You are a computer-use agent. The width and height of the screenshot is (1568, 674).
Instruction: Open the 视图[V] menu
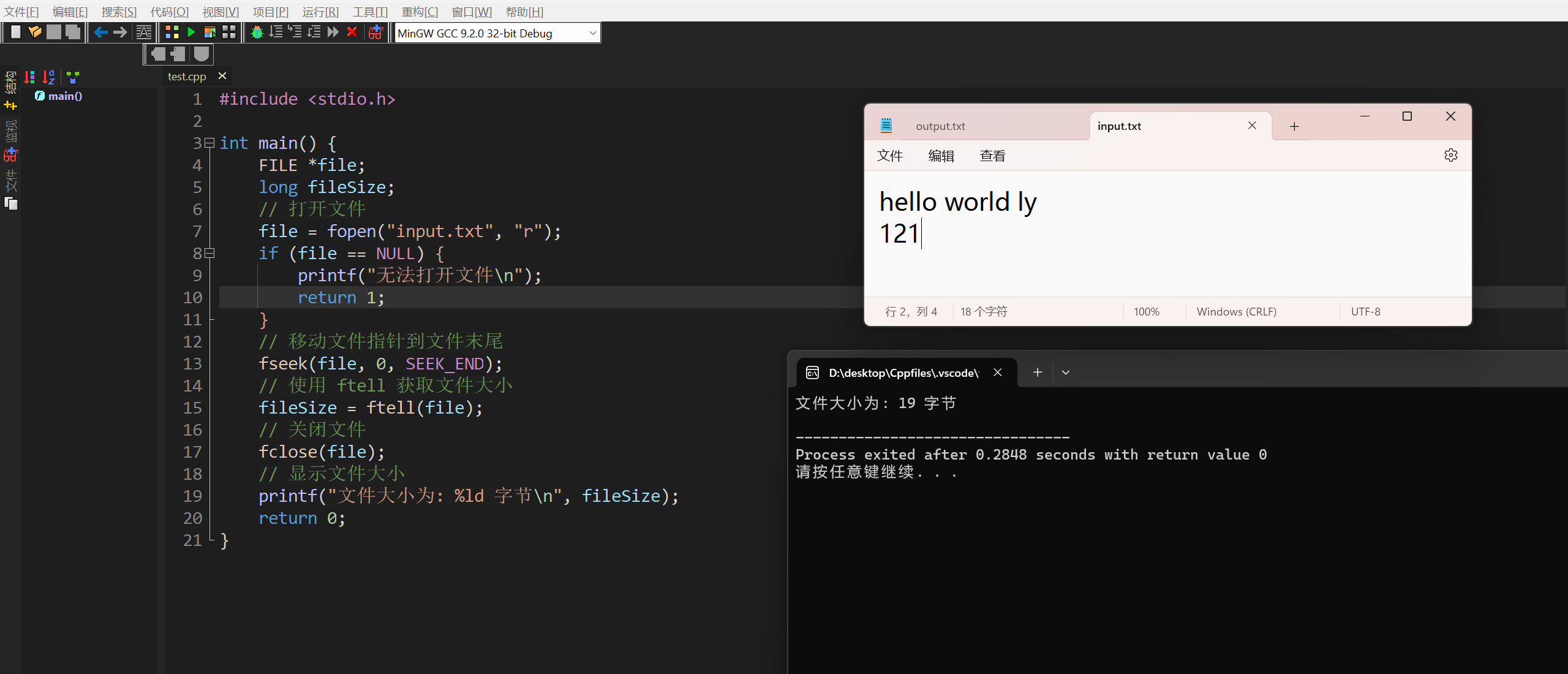[x=221, y=12]
